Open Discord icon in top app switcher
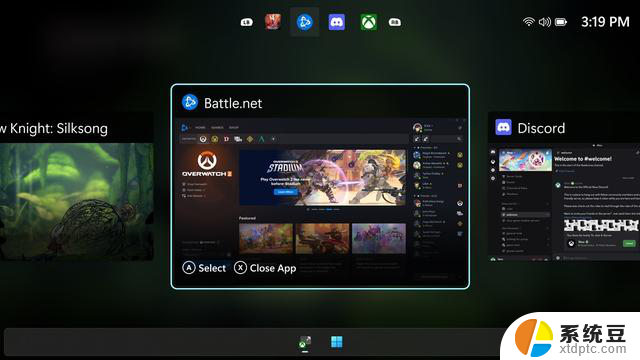The height and width of the screenshot is (360, 640). (x=337, y=22)
